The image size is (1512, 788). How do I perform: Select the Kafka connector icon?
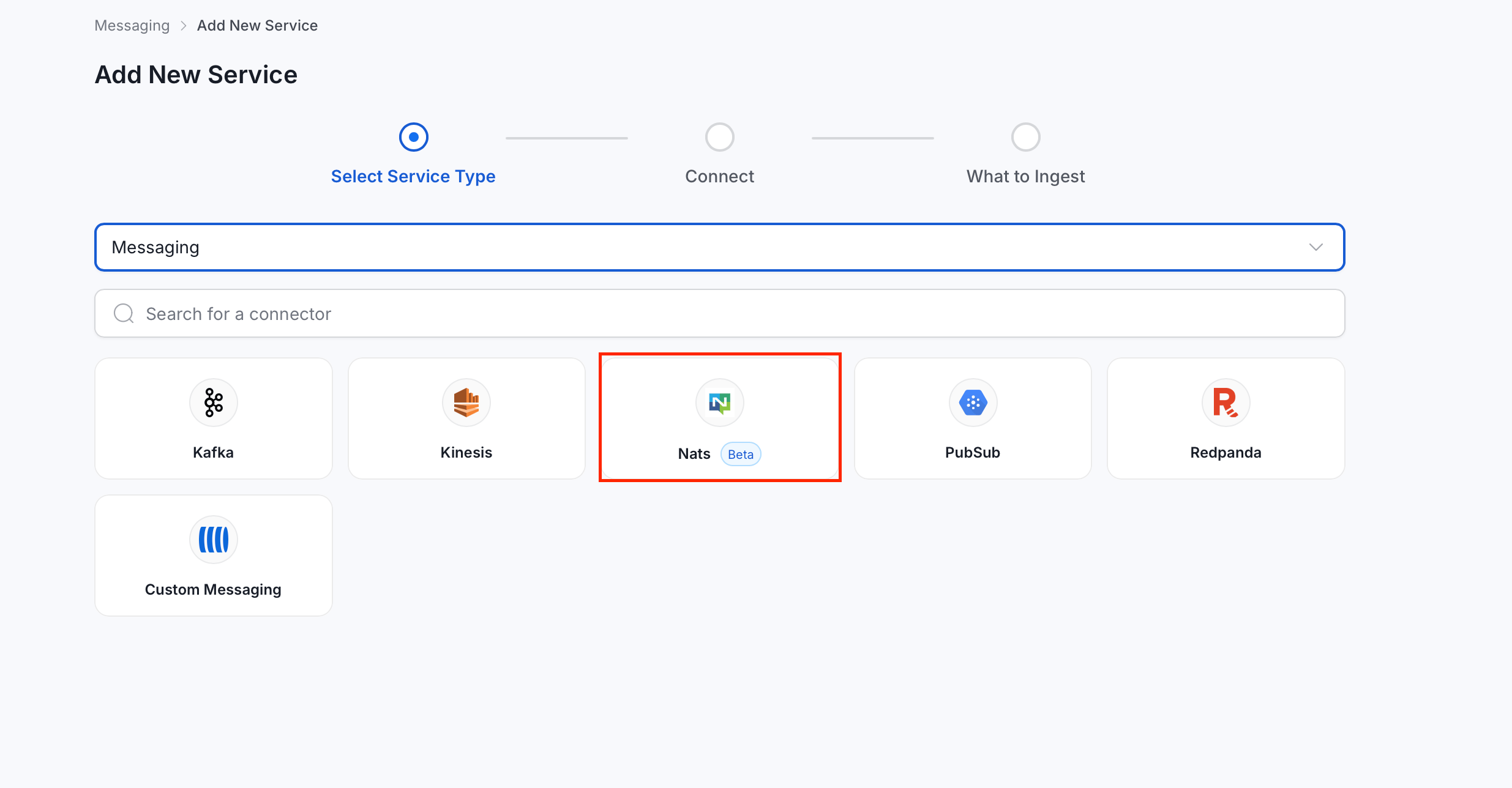click(214, 403)
